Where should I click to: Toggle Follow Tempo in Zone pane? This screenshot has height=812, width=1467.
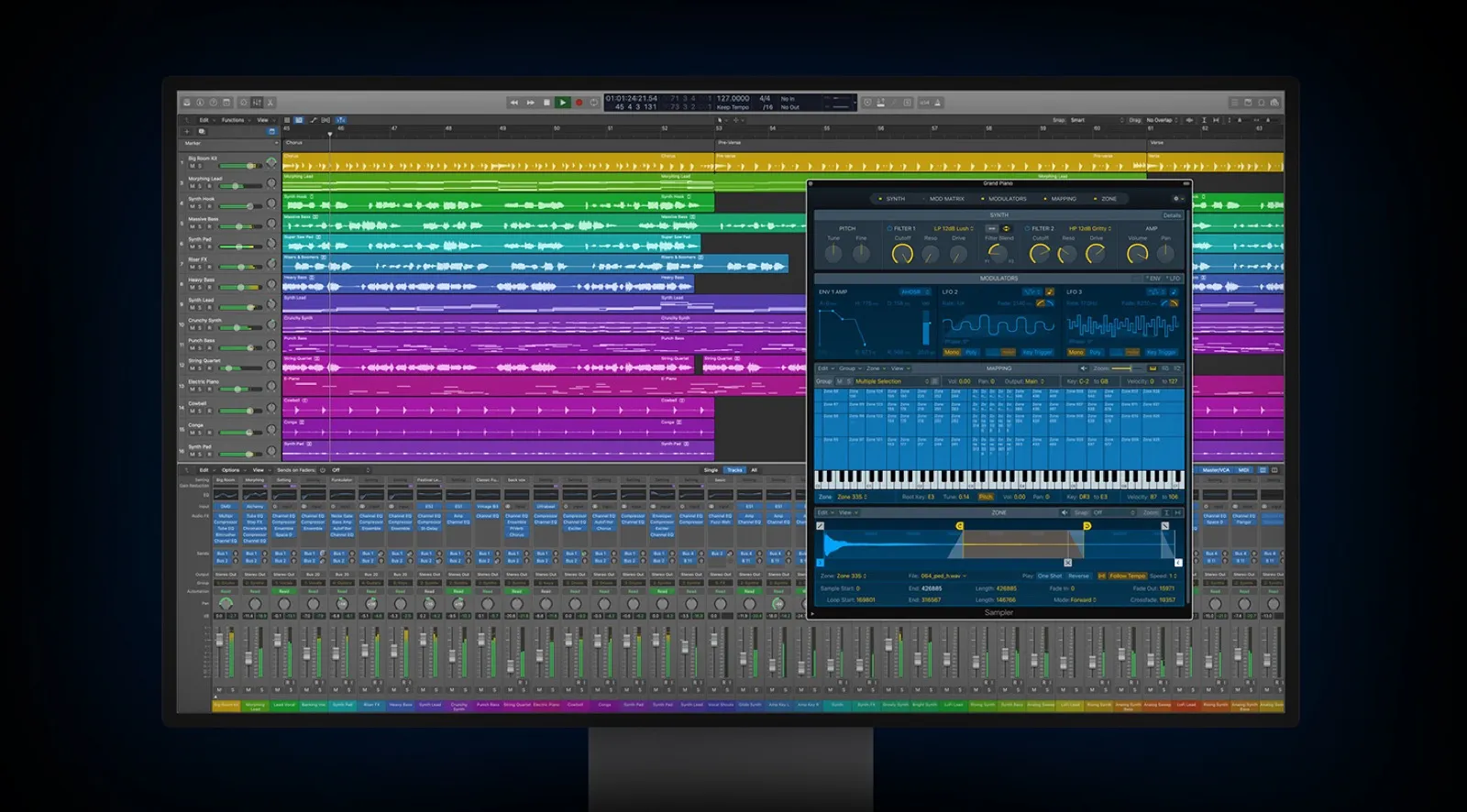1128,576
